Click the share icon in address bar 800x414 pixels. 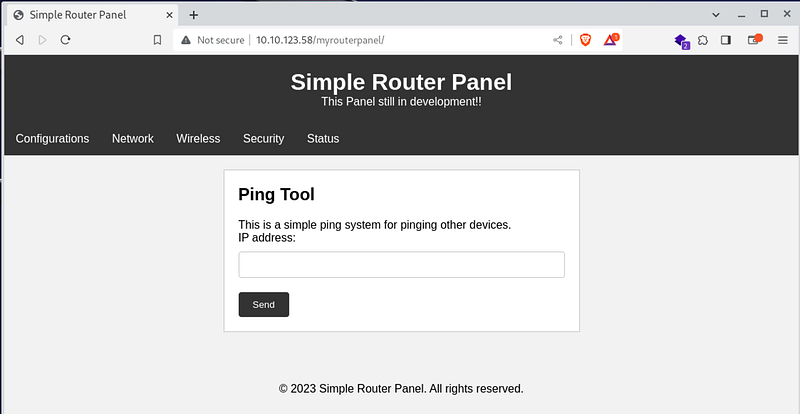[558, 40]
